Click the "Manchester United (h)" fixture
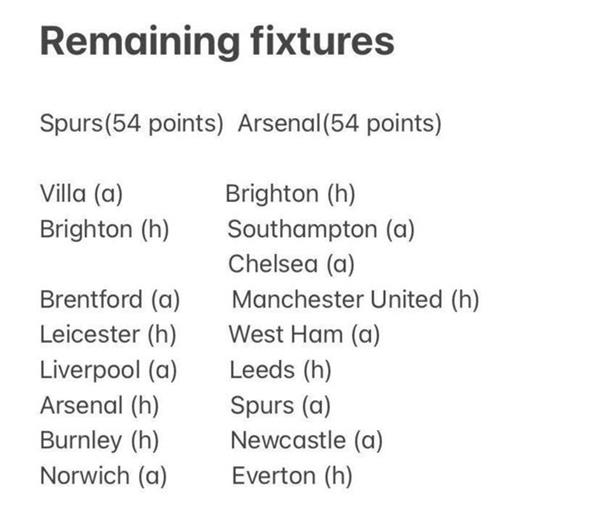This screenshot has height=520, width=600. click(355, 299)
